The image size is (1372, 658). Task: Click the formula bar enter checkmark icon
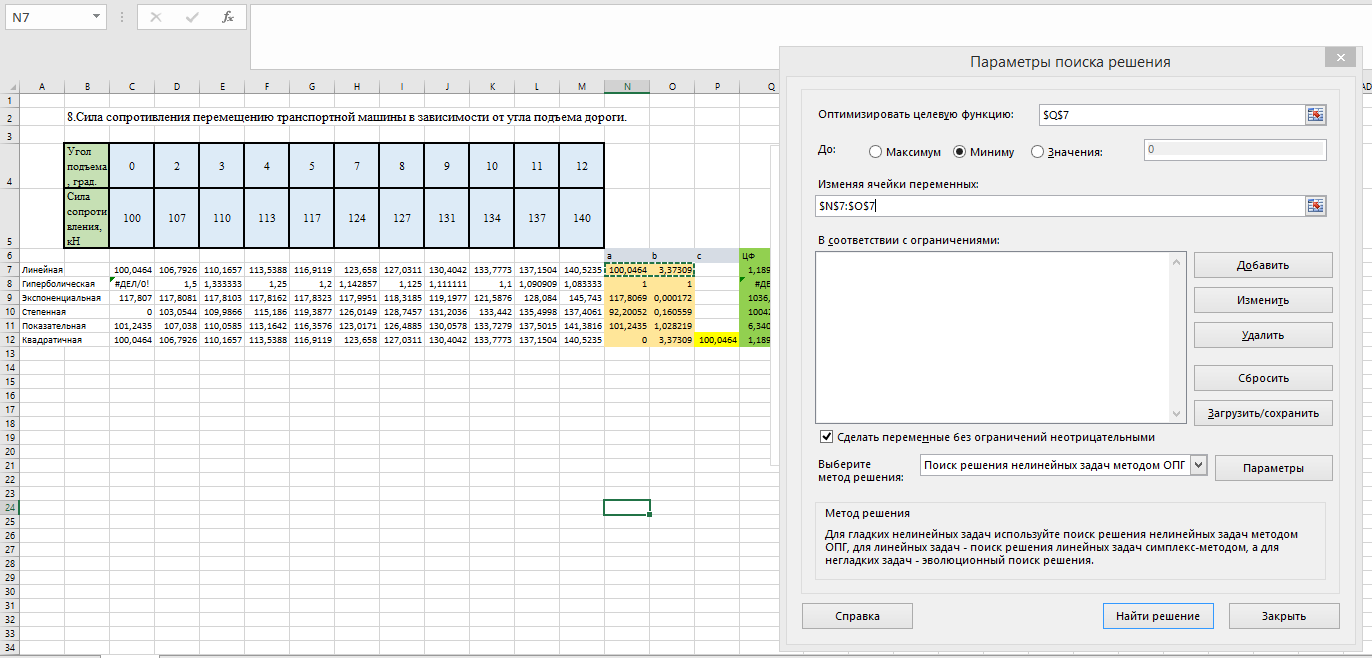tap(191, 17)
